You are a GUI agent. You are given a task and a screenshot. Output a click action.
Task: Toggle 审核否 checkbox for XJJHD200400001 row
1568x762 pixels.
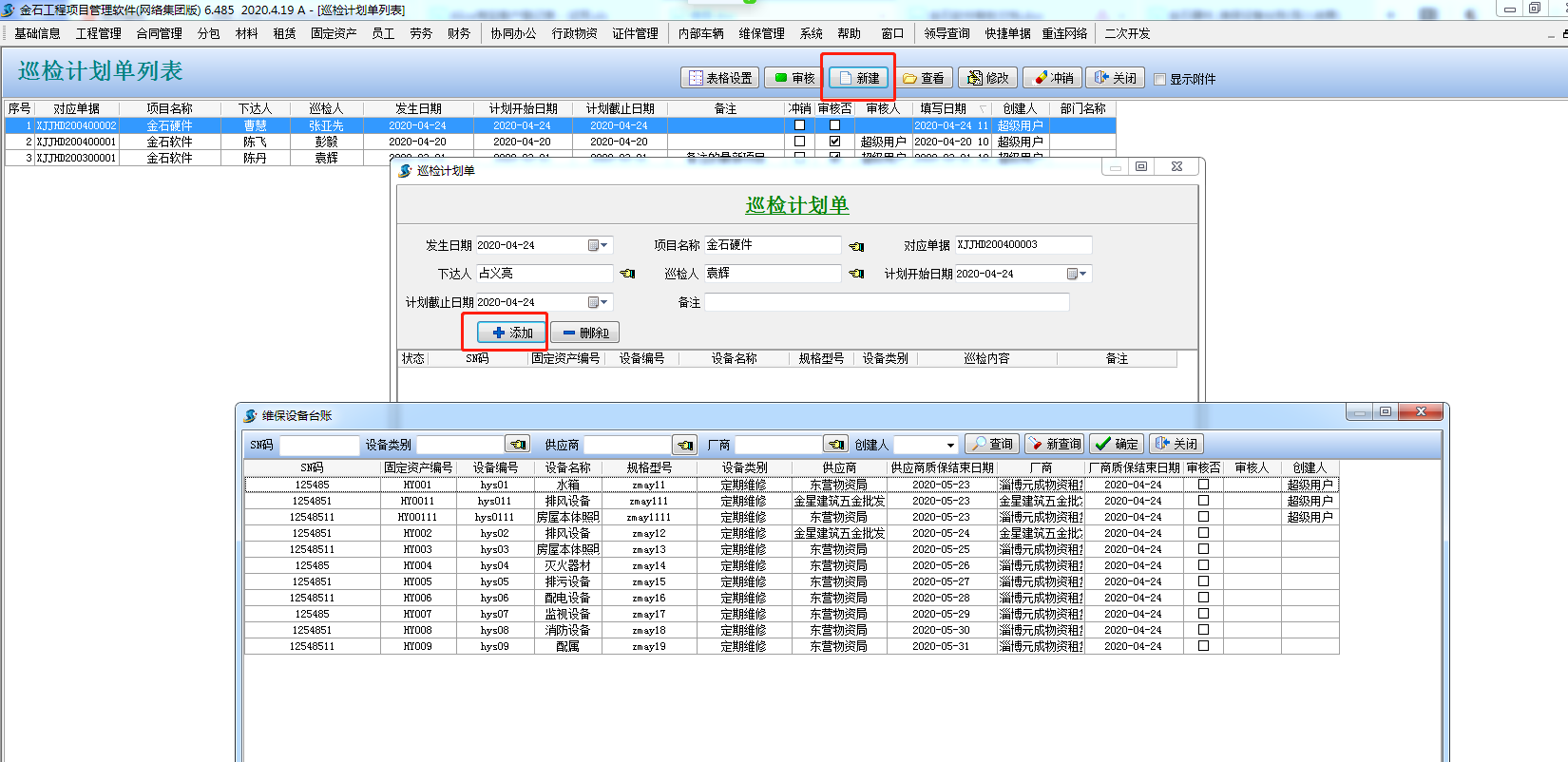pyautogui.click(x=834, y=142)
